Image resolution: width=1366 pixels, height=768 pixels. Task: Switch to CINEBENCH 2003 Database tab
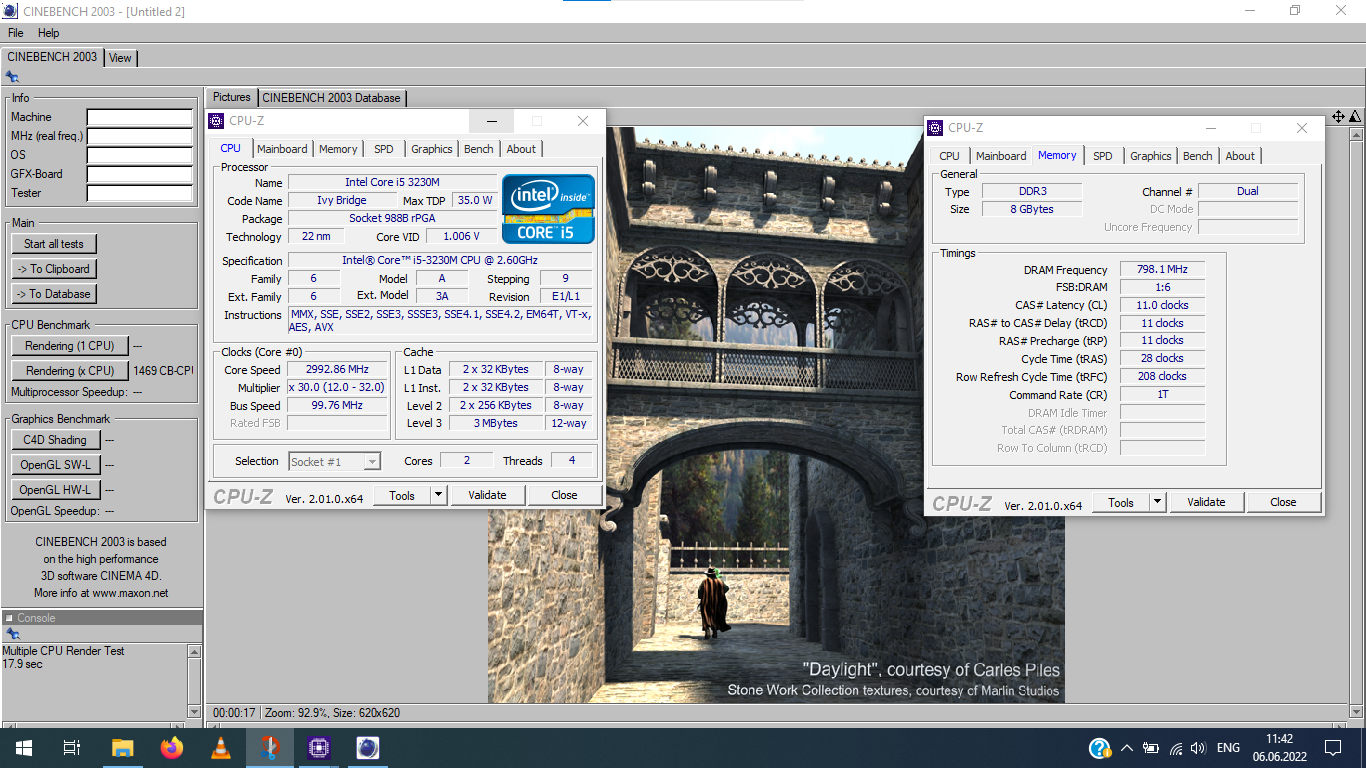click(x=331, y=98)
